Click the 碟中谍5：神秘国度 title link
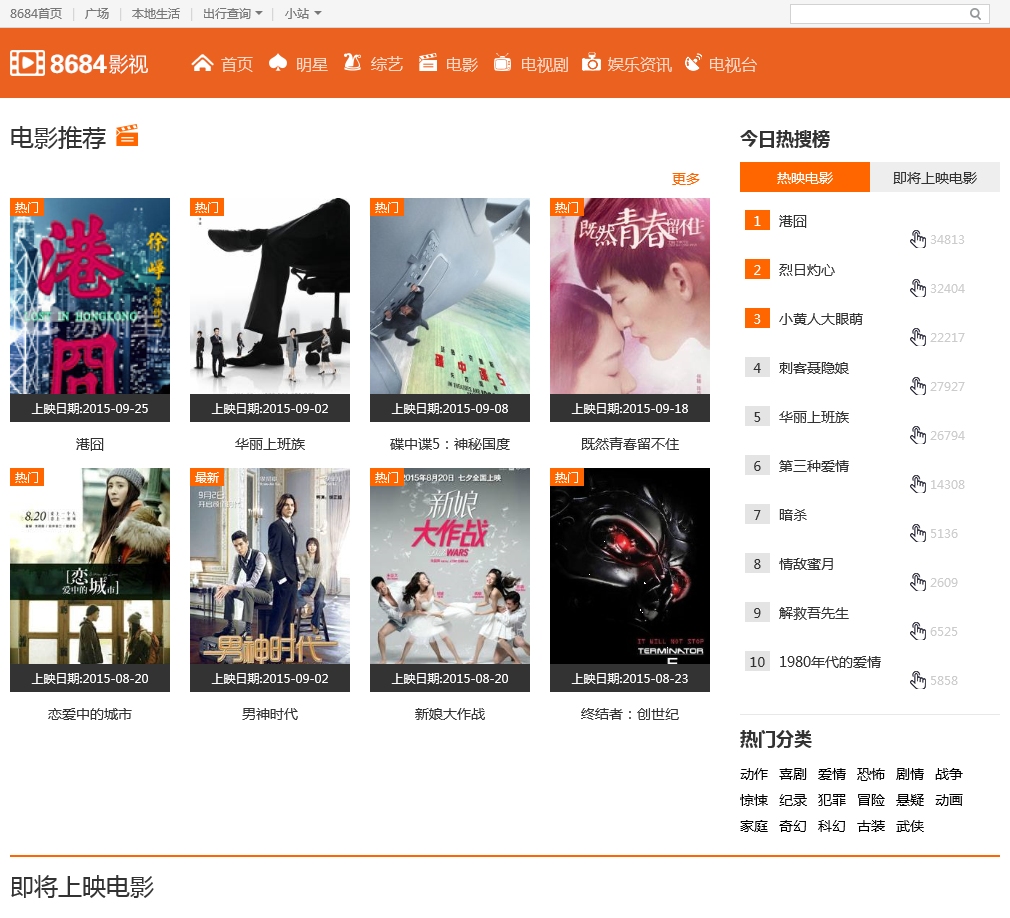 click(x=450, y=444)
